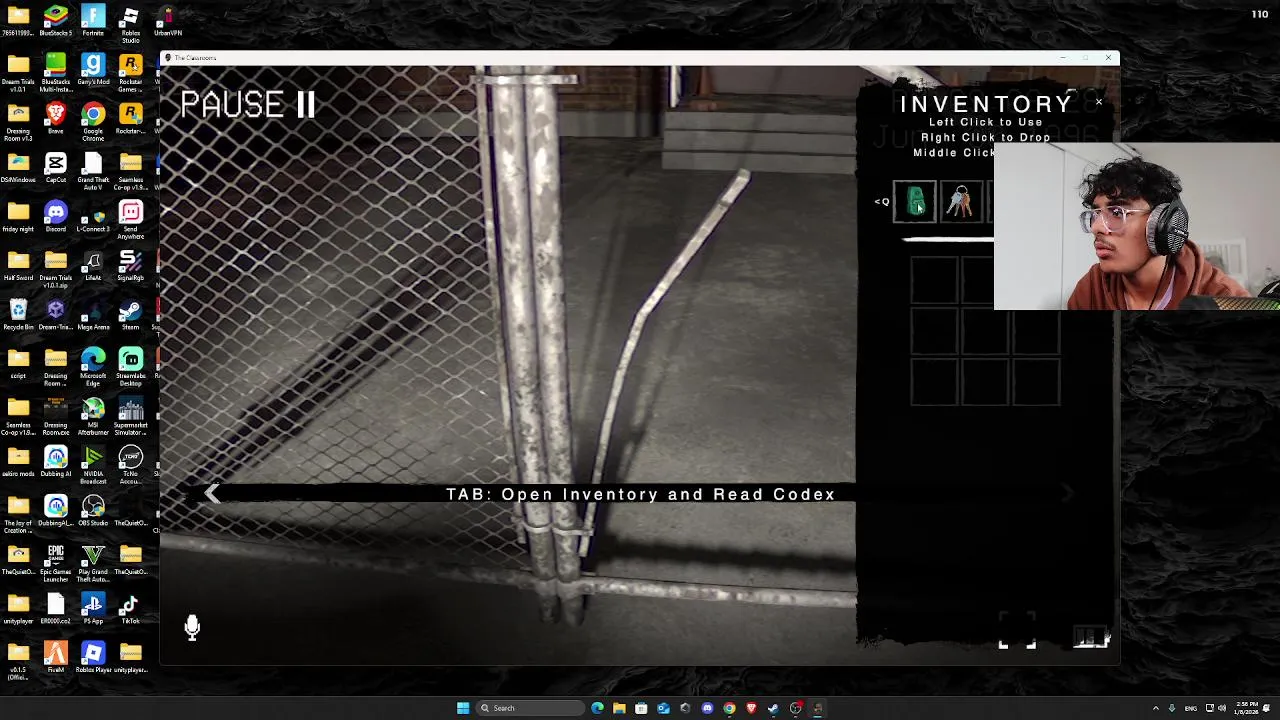The width and height of the screenshot is (1280, 720).
Task: Open CapCut desktop shortcut
Action: pos(55,168)
